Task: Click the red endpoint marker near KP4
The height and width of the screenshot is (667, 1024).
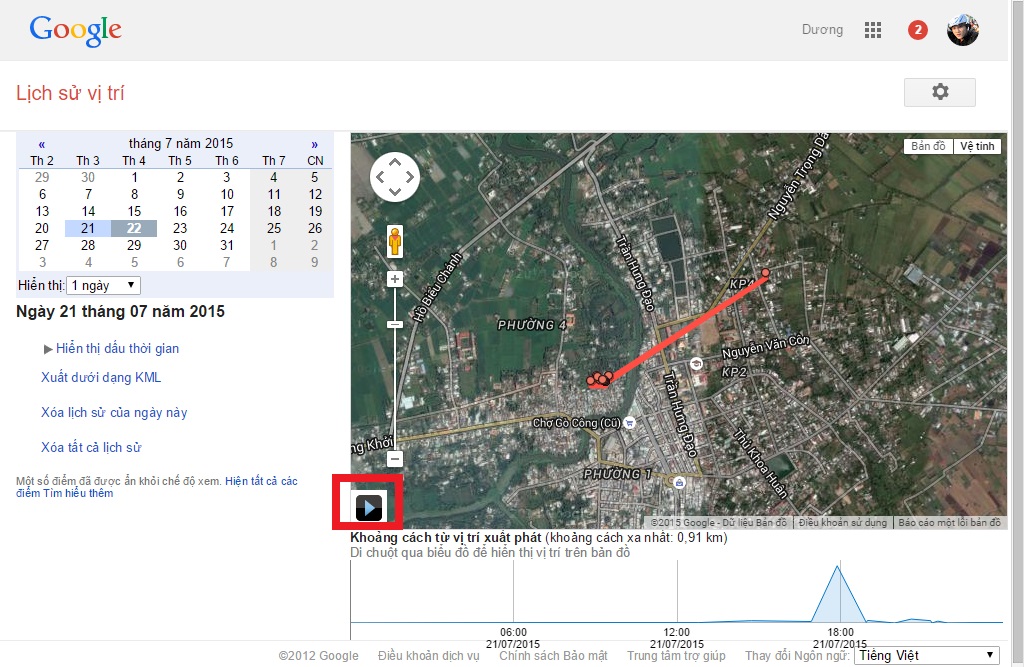Action: [x=765, y=272]
